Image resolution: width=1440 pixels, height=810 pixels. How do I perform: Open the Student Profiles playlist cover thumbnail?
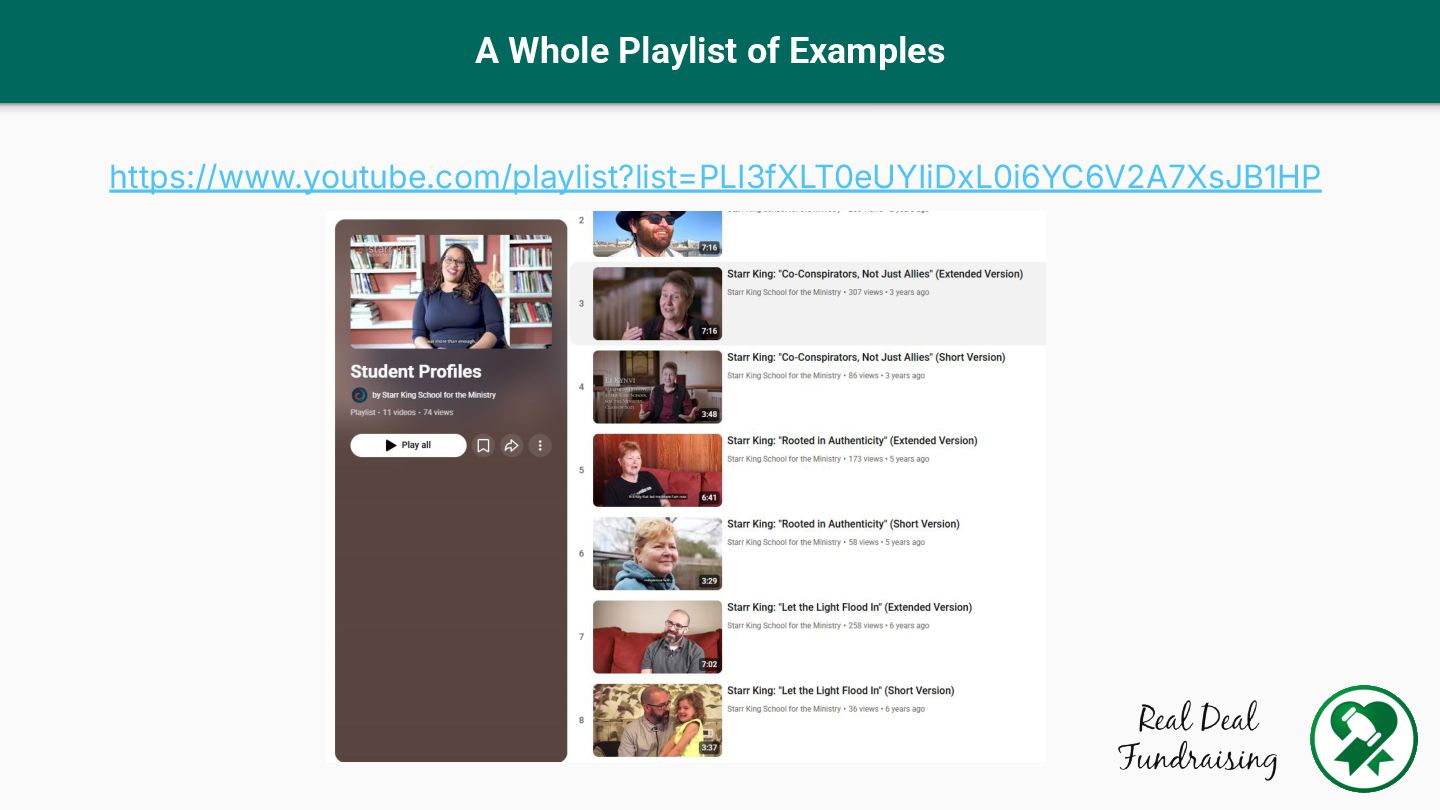(451, 292)
